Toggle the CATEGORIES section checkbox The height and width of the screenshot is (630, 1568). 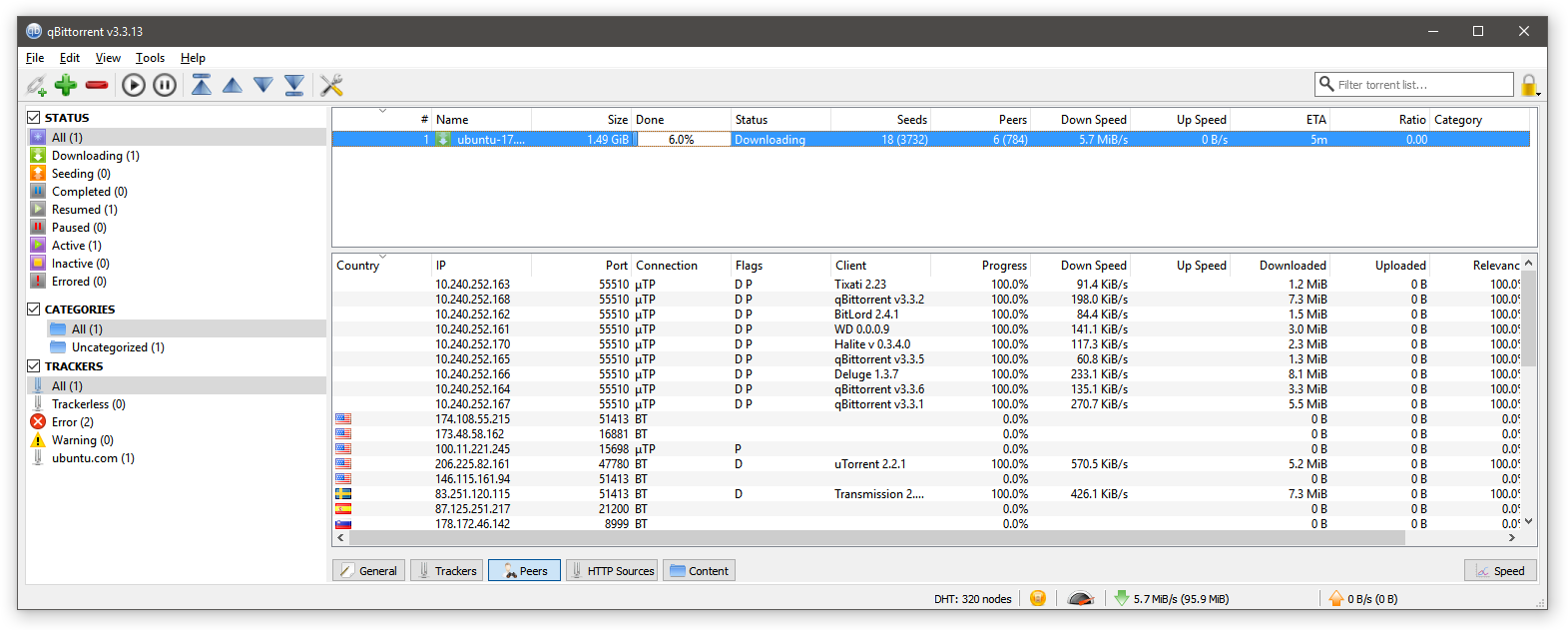click(34, 309)
